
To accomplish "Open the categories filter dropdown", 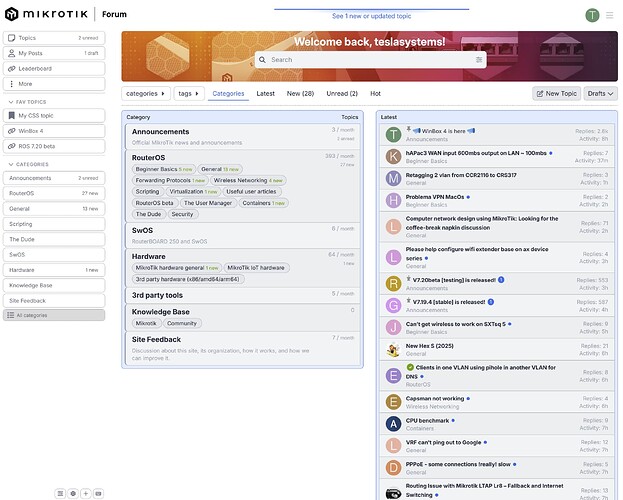I will pos(145,93).
